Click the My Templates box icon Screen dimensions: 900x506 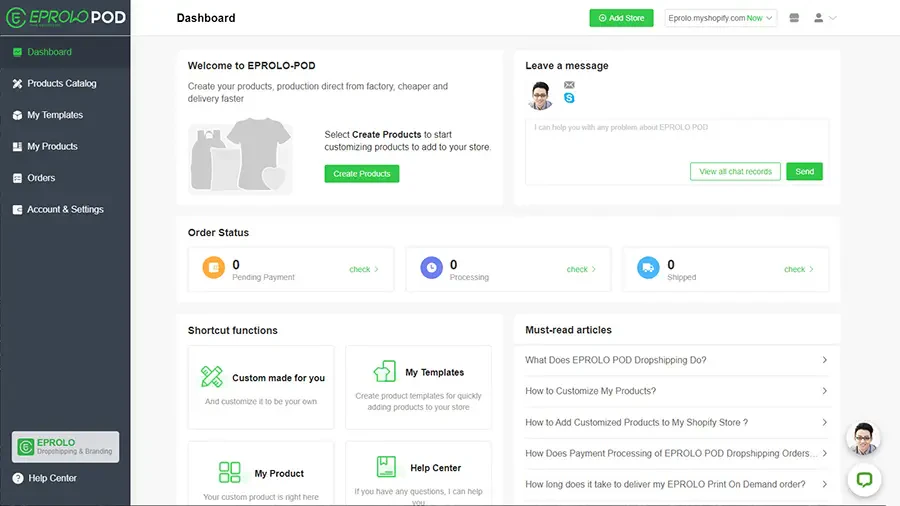[17, 115]
